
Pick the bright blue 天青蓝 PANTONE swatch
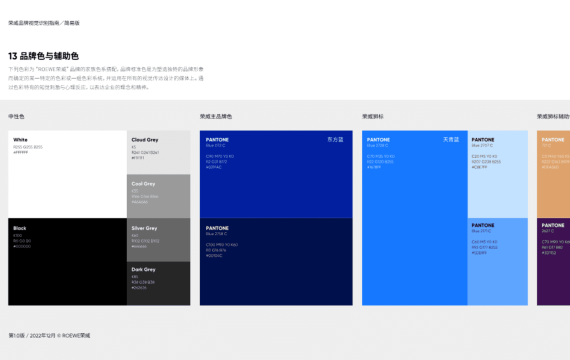[415, 218]
